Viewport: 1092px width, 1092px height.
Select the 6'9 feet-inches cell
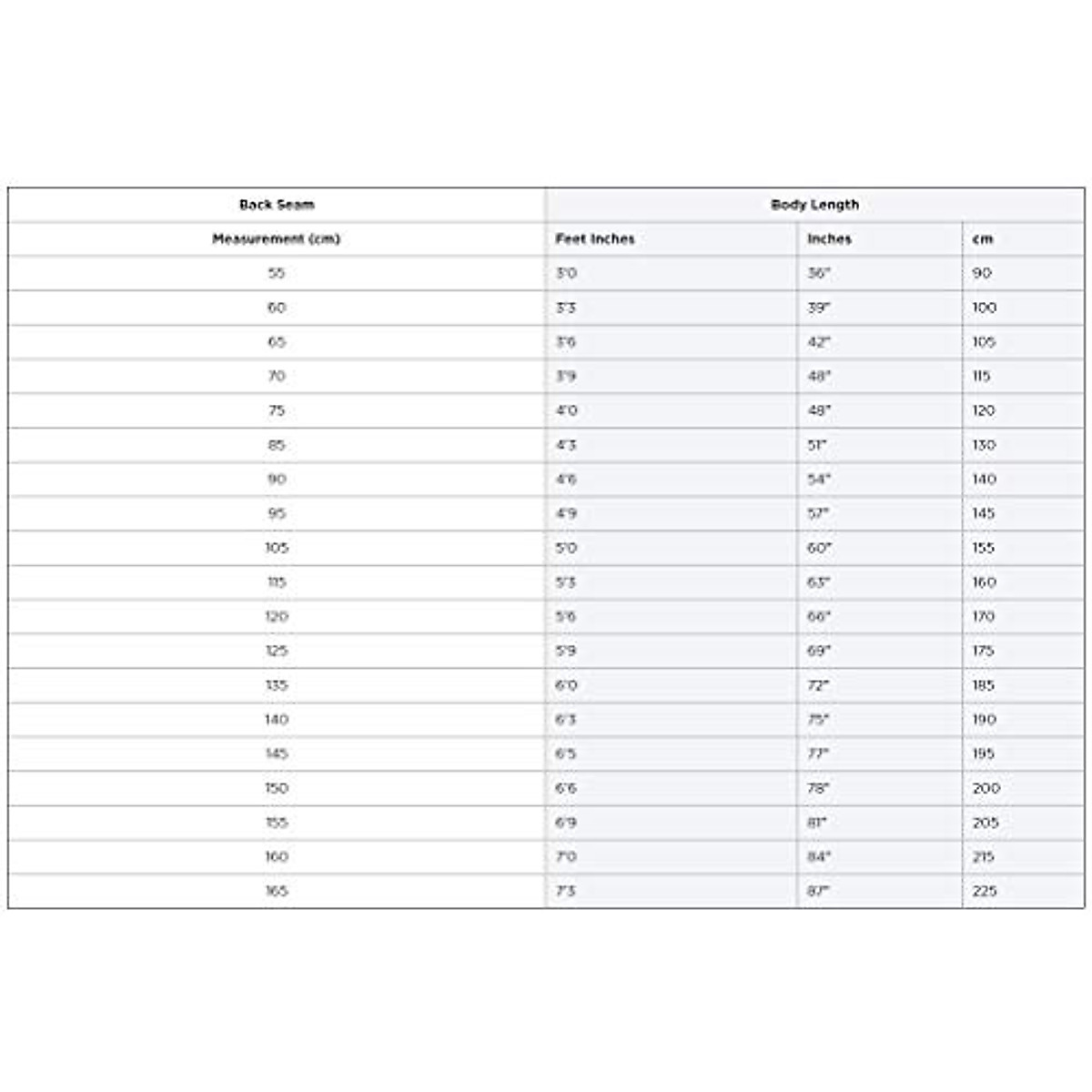tap(566, 823)
